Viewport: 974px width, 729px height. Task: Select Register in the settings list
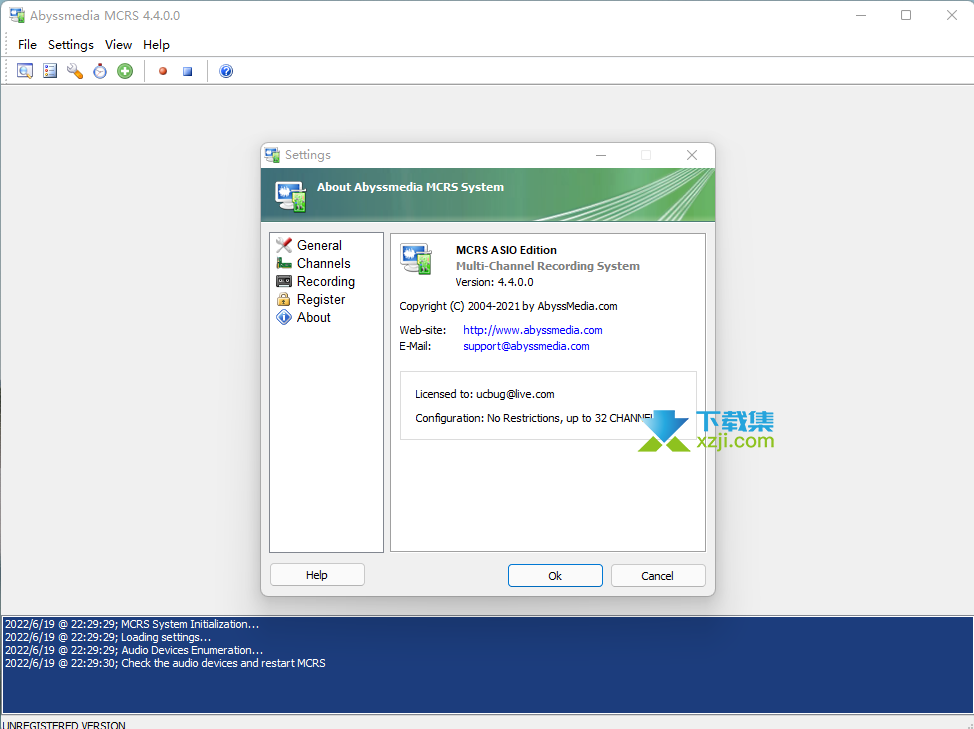click(x=321, y=299)
